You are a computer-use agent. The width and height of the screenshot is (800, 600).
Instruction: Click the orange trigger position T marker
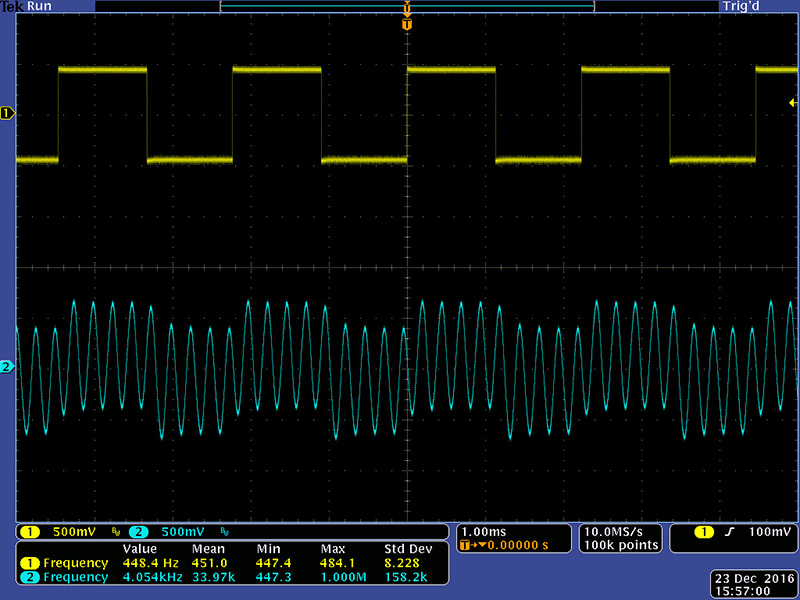pyautogui.click(x=406, y=23)
